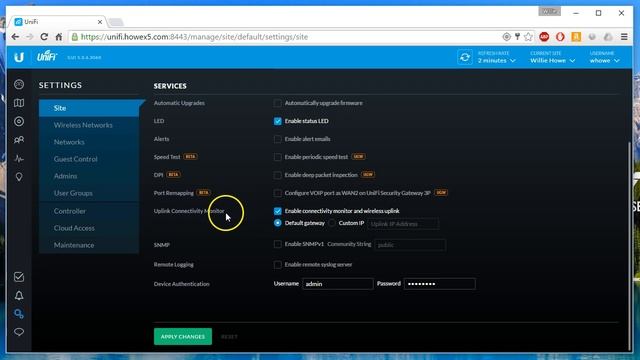Image resolution: width=640 pixels, height=360 pixels.
Task: Bookmark page with star icon
Action: pyautogui.click(x=529, y=37)
